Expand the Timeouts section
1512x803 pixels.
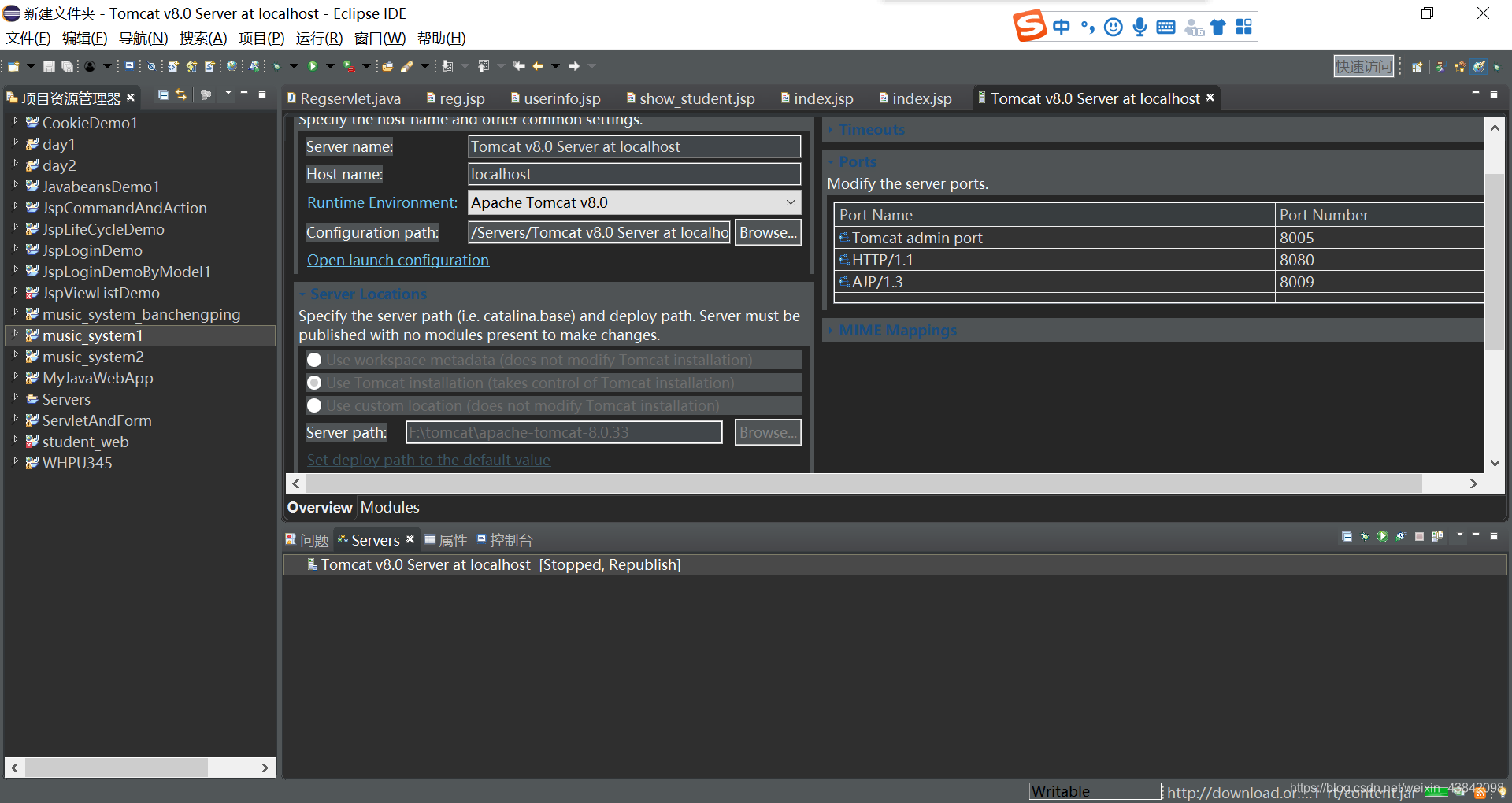830,130
